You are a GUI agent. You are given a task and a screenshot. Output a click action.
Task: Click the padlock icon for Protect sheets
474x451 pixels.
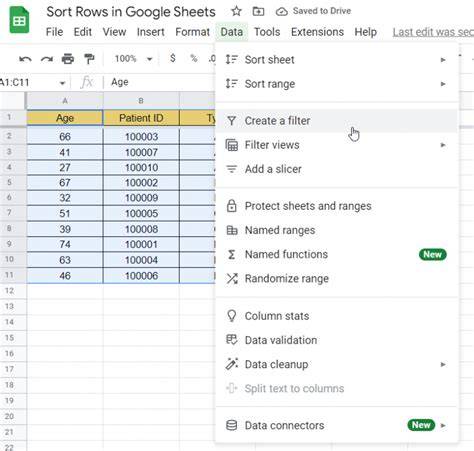tap(232, 206)
